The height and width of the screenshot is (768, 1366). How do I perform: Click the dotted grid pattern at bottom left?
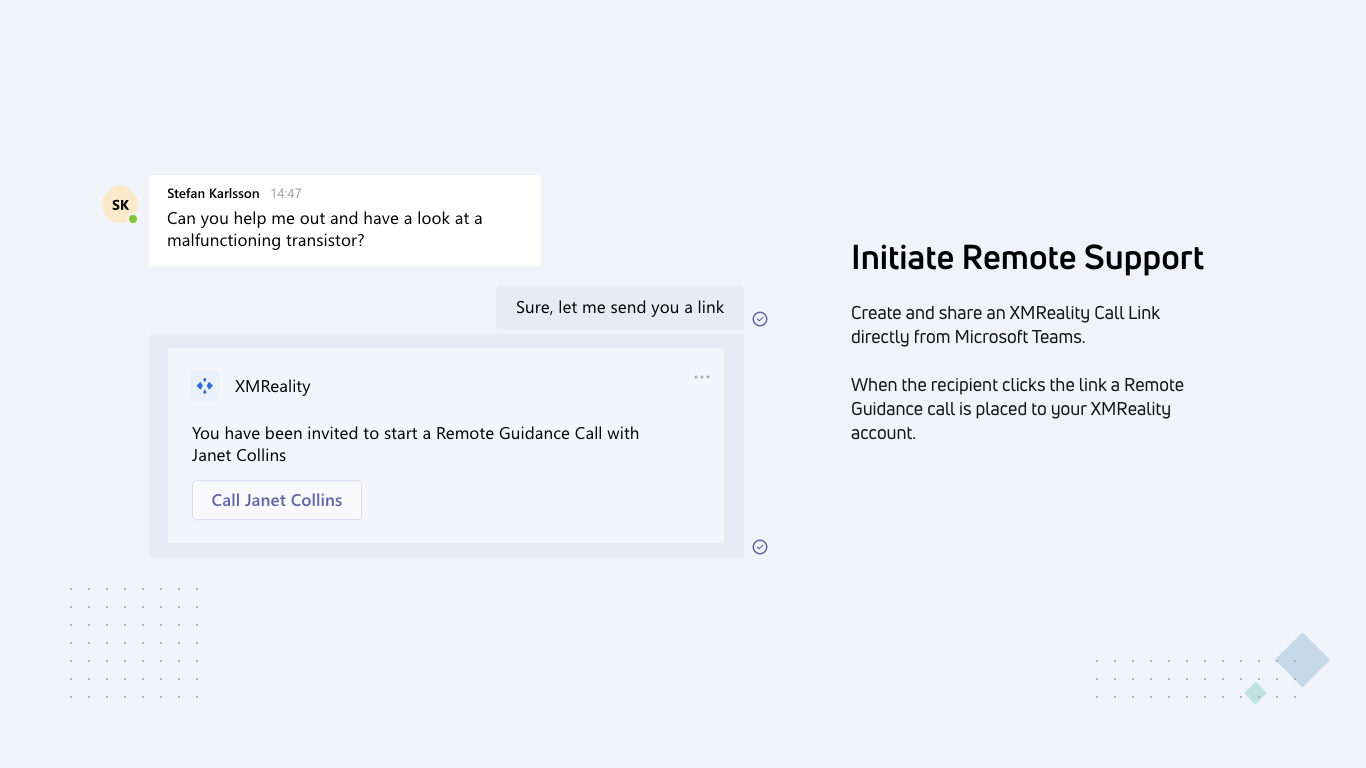(134, 643)
